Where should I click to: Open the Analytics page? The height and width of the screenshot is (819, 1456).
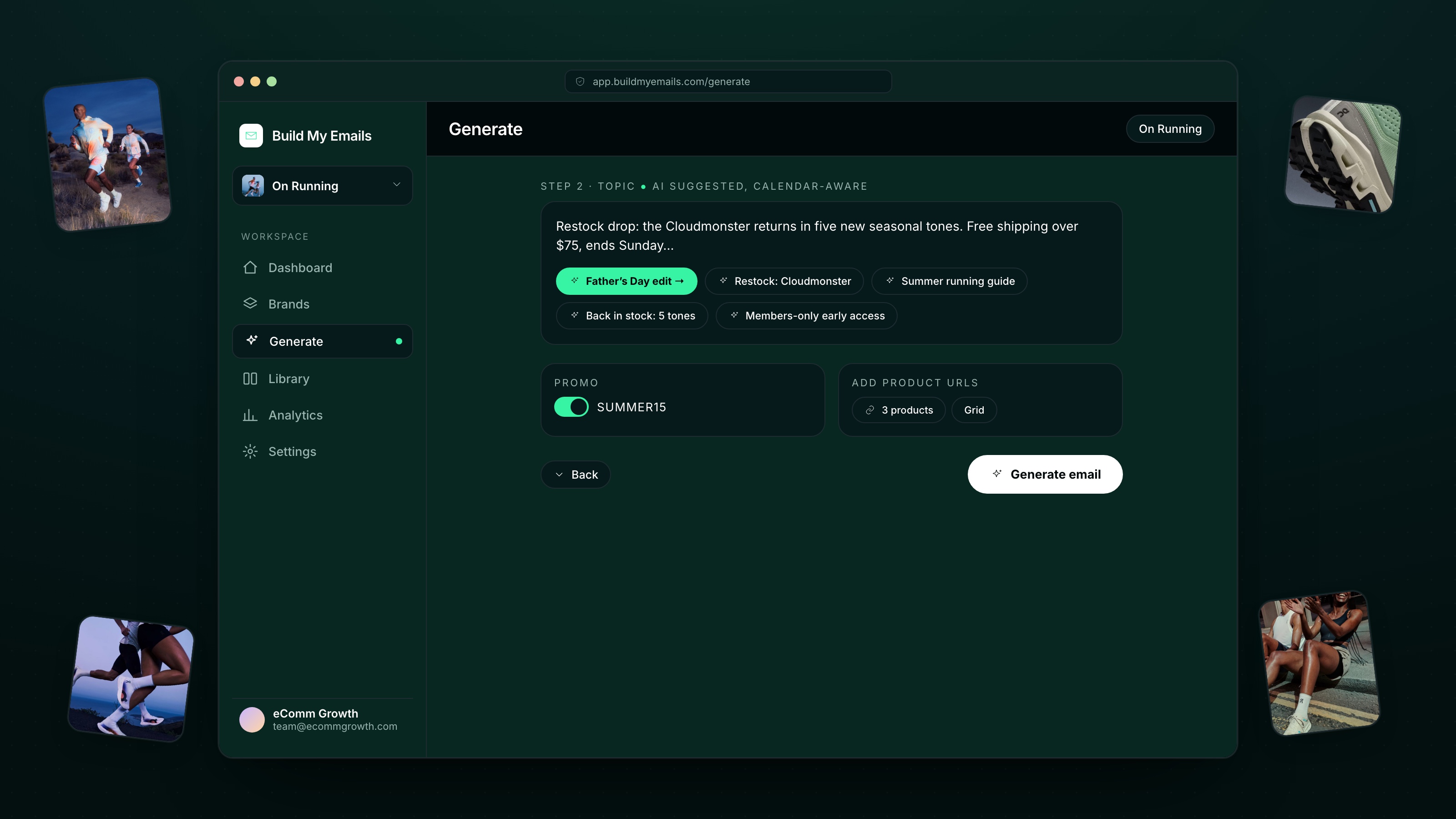[x=322, y=415]
